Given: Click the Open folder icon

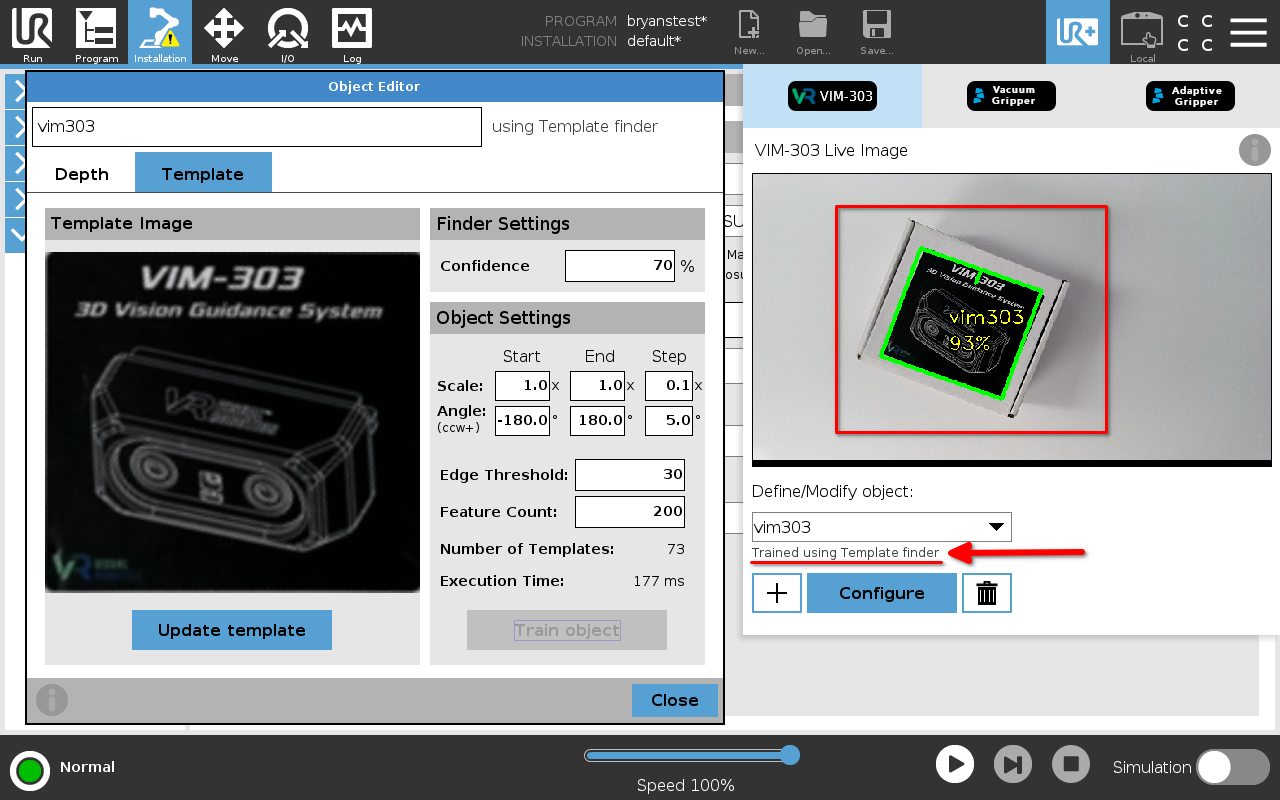Looking at the screenshot, I should click(813, 33).
